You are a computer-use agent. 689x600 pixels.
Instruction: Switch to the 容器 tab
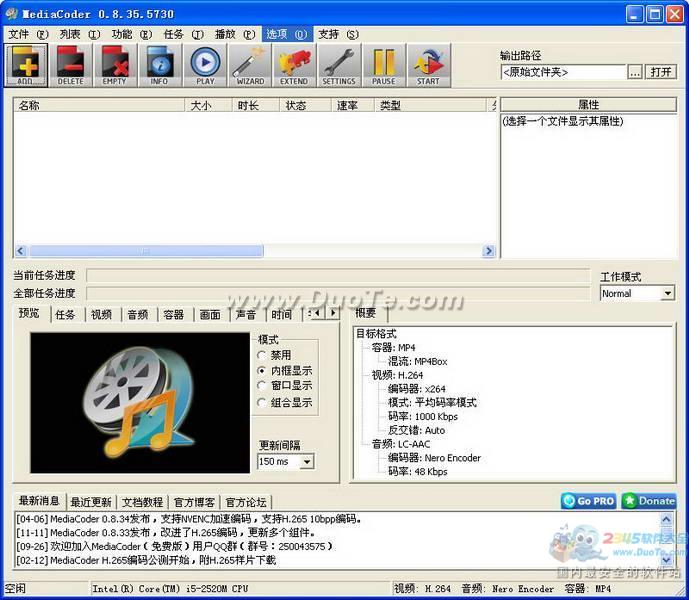click(x=174, y=315)
